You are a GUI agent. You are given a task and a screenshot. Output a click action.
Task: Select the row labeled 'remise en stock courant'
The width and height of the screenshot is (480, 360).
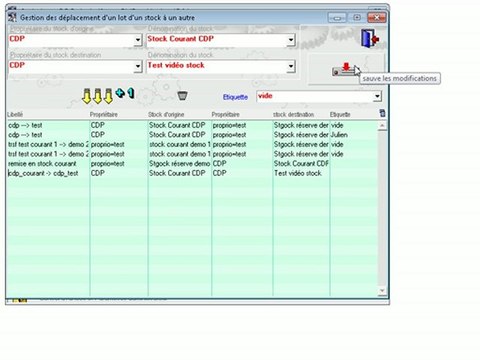point(192,164)
